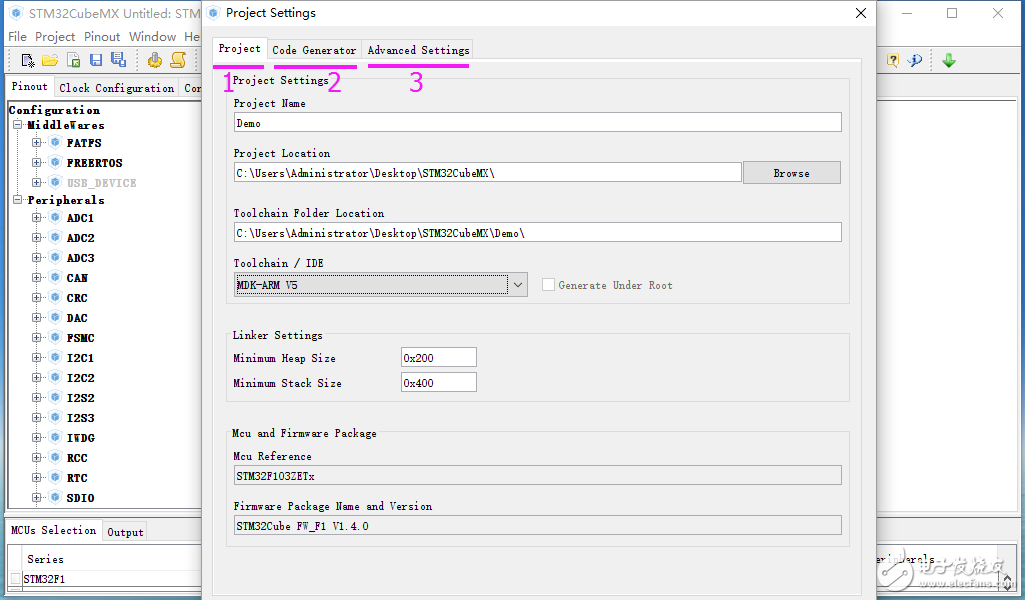The width and height of the screenshot is (1025, 600).
Task: Open the Toolchain / IDE dropdown
Action: (518, 285)
